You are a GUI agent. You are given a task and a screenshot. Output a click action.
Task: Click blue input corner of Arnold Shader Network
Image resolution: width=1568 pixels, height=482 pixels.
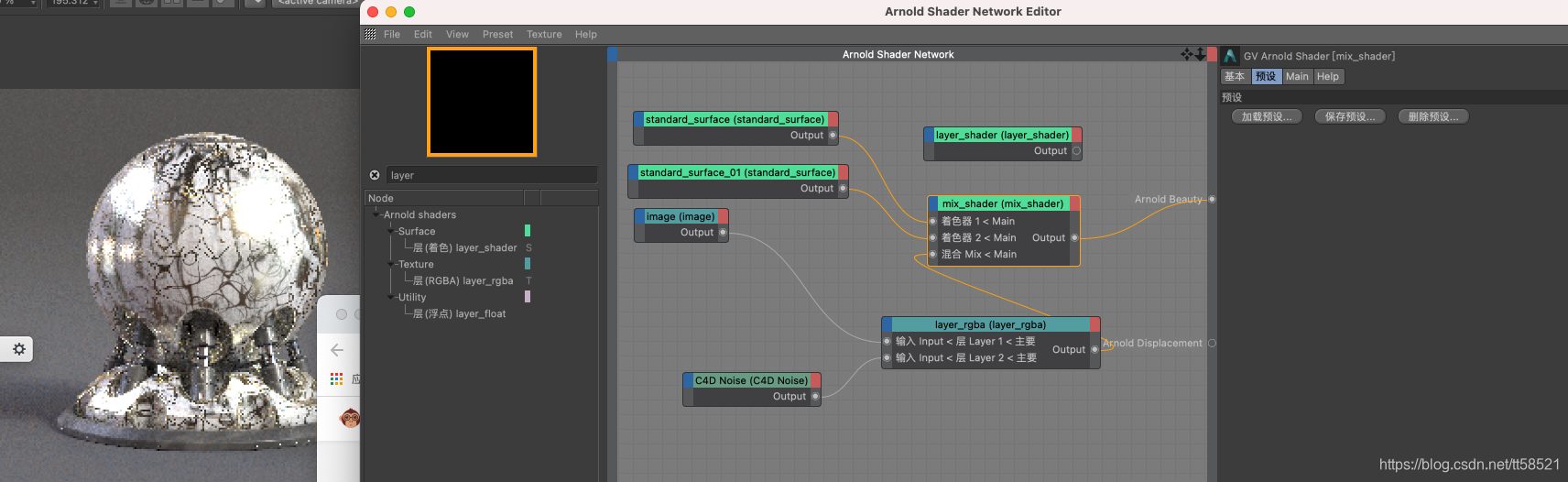(612, 54)
